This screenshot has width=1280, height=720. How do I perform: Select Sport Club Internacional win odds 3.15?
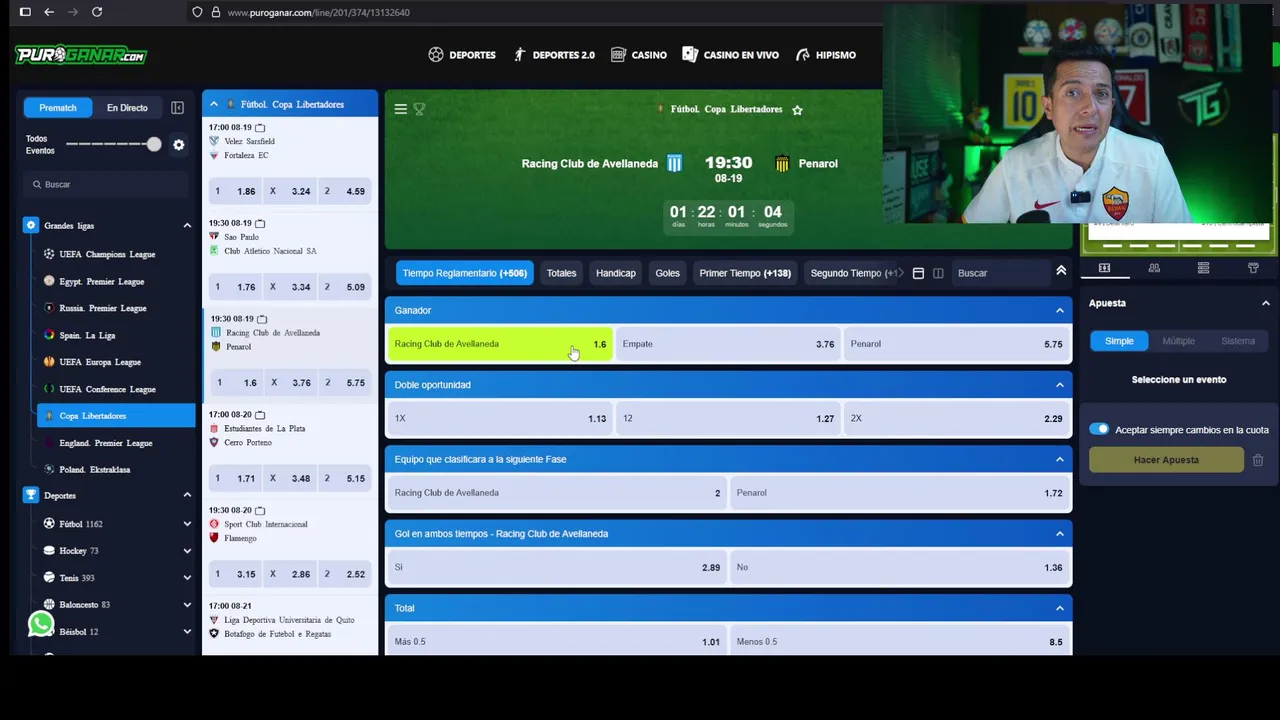coord(236,574)
